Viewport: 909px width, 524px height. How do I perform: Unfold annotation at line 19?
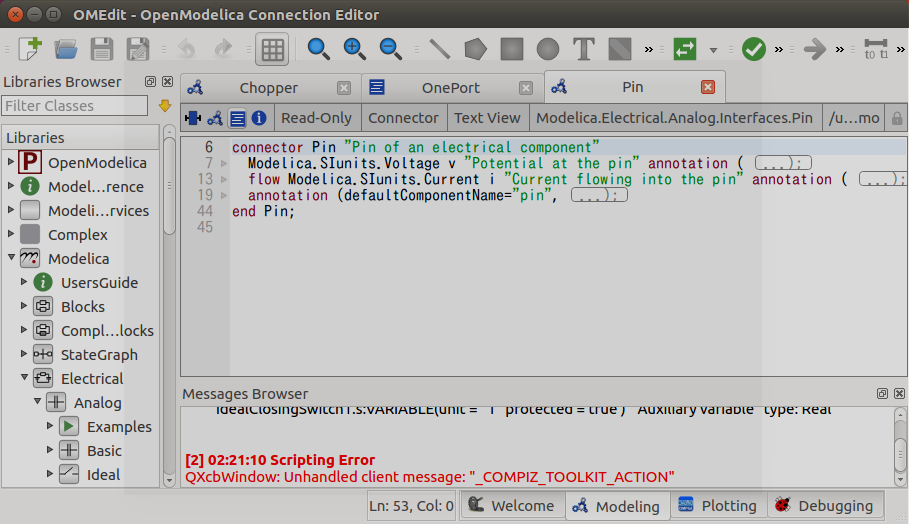point(224,196)
